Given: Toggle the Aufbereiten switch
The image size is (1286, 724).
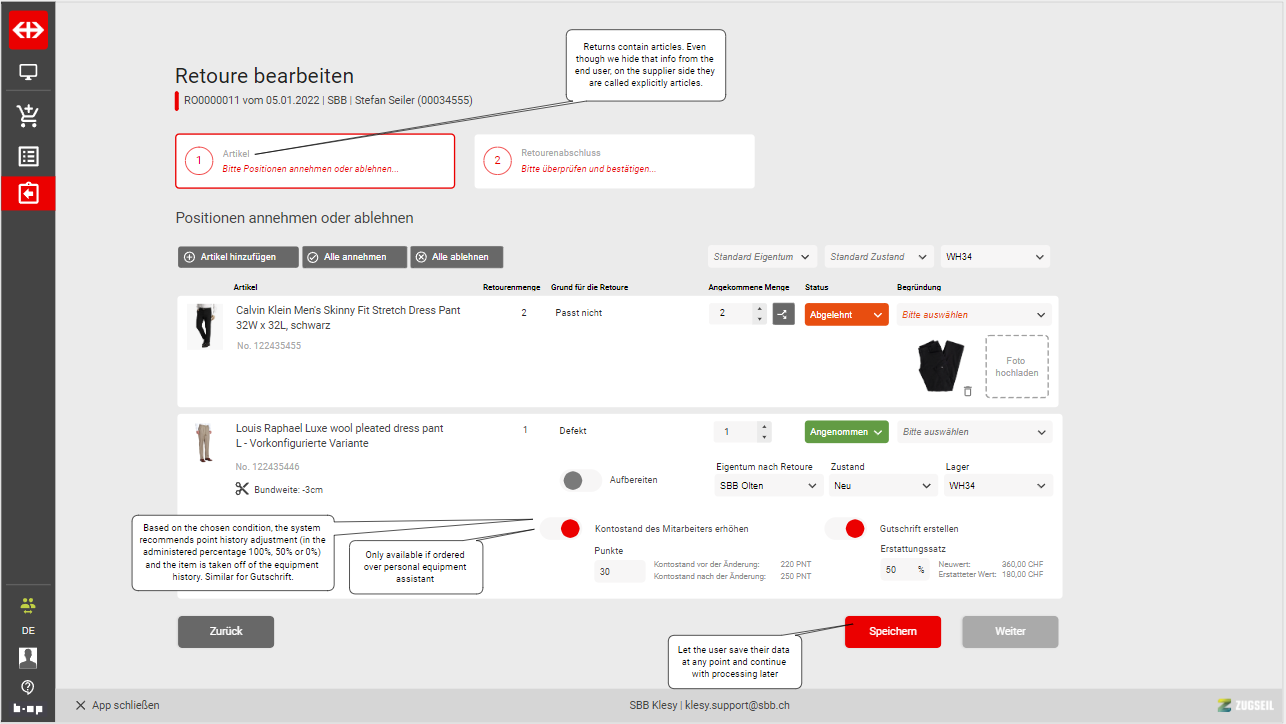Looking at the screenshot, I should 582,480.
